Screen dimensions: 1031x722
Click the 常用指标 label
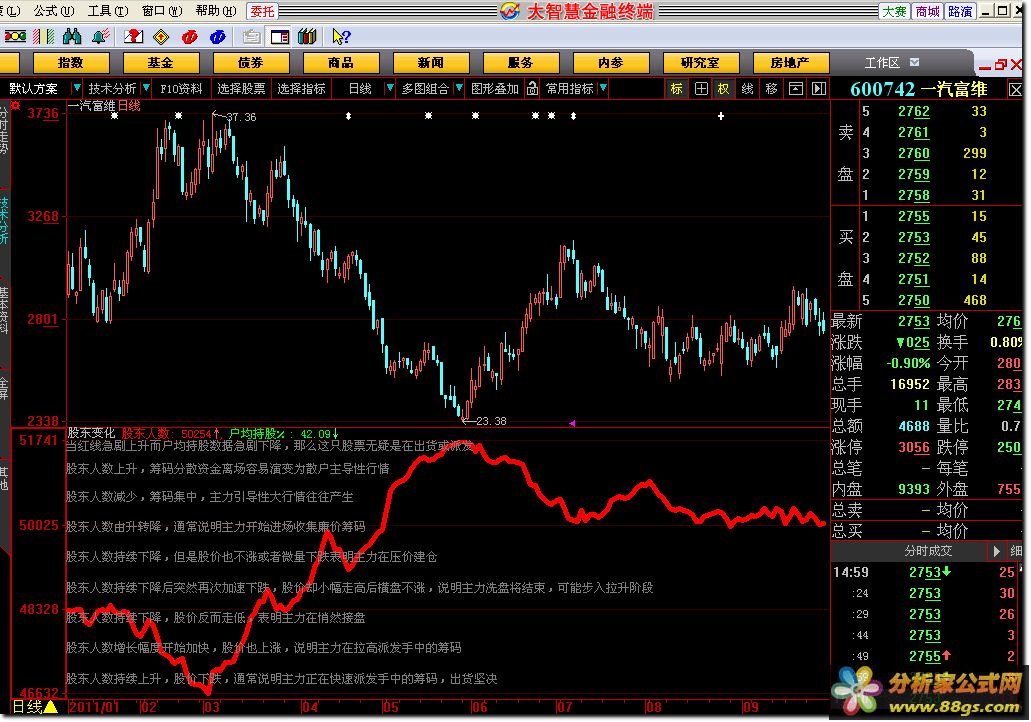[x=569, y=88]
